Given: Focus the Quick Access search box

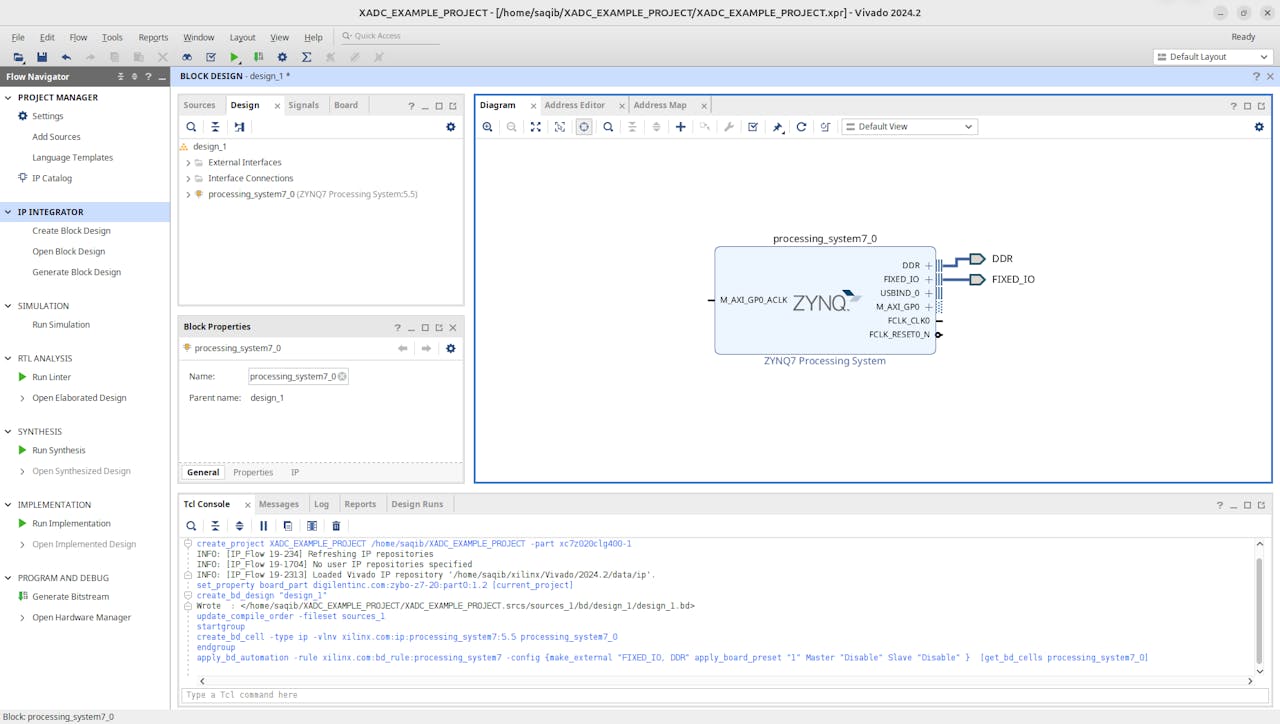Looking at the screenshot, I should pyautogui.click(x=390, y=36).
